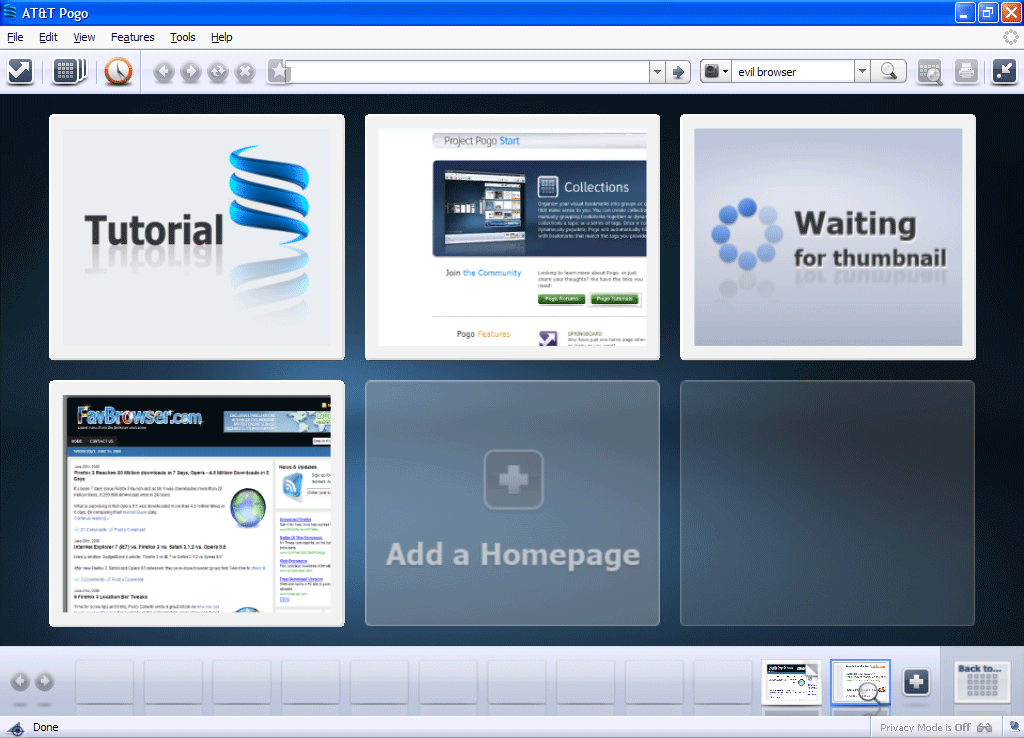The image size is (1024, 738).
Task: Click the plus icon to add new tab
Action: [x=916, y=683]
